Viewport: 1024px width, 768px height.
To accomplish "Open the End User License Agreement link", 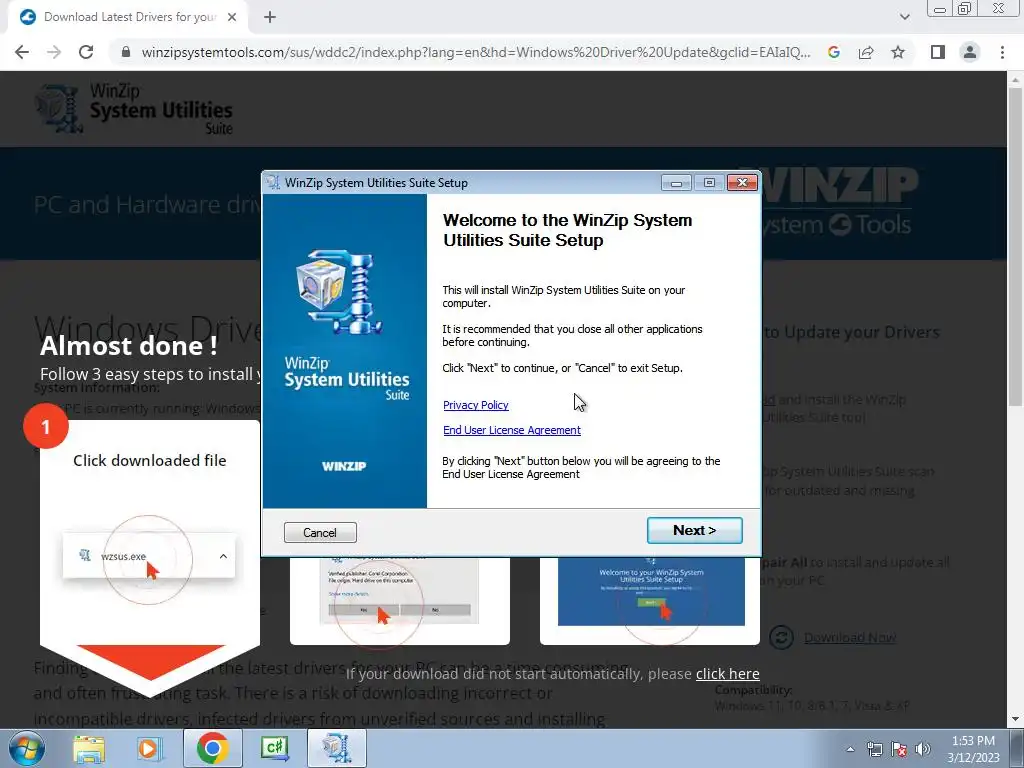I will pos(511,430).
